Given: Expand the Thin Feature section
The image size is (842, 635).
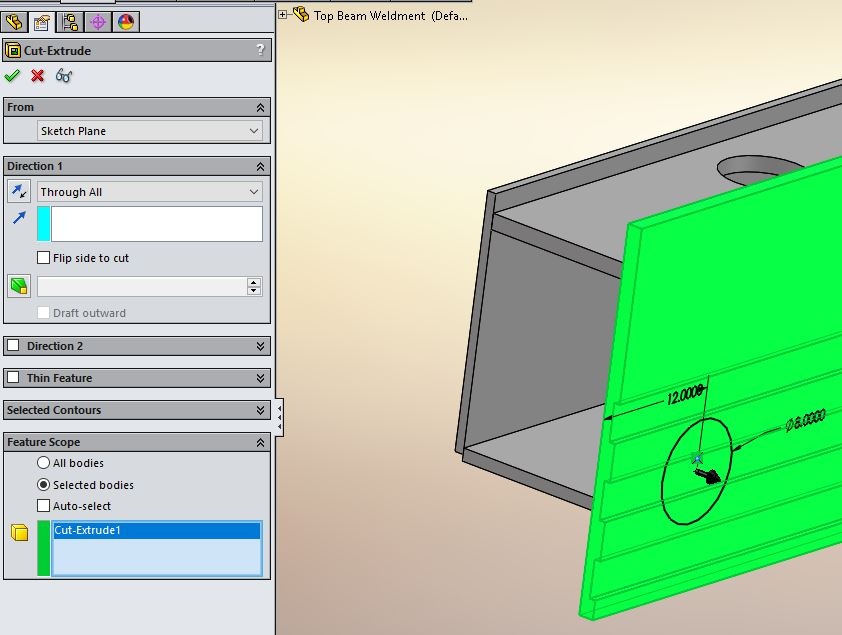Looking at the screenshot, I should click(x=260, y=378).
